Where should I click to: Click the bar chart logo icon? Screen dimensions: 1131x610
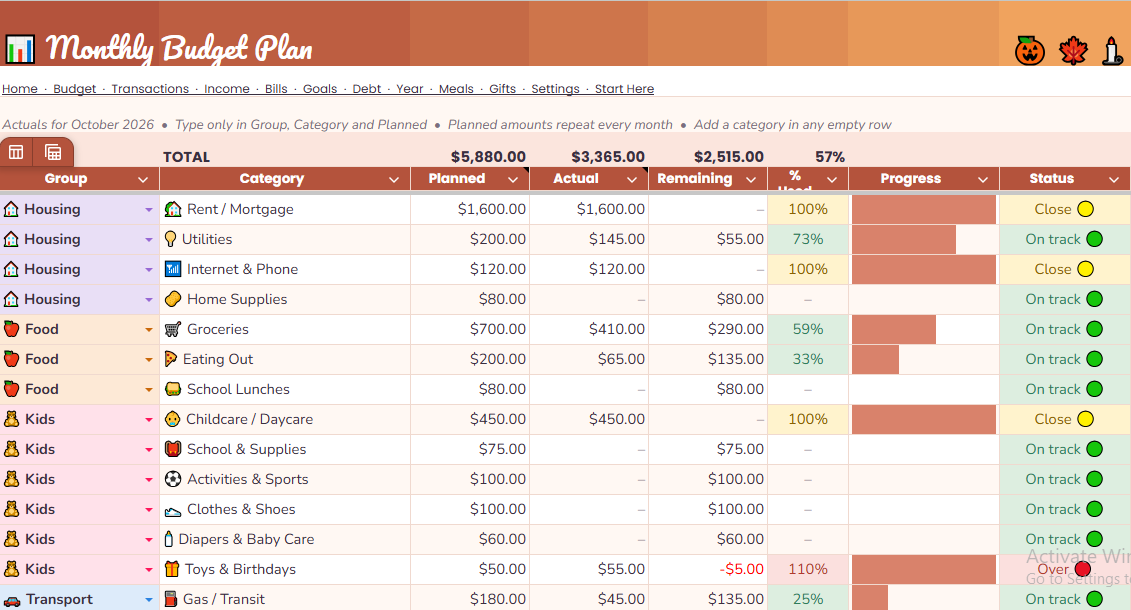[19, 50]
